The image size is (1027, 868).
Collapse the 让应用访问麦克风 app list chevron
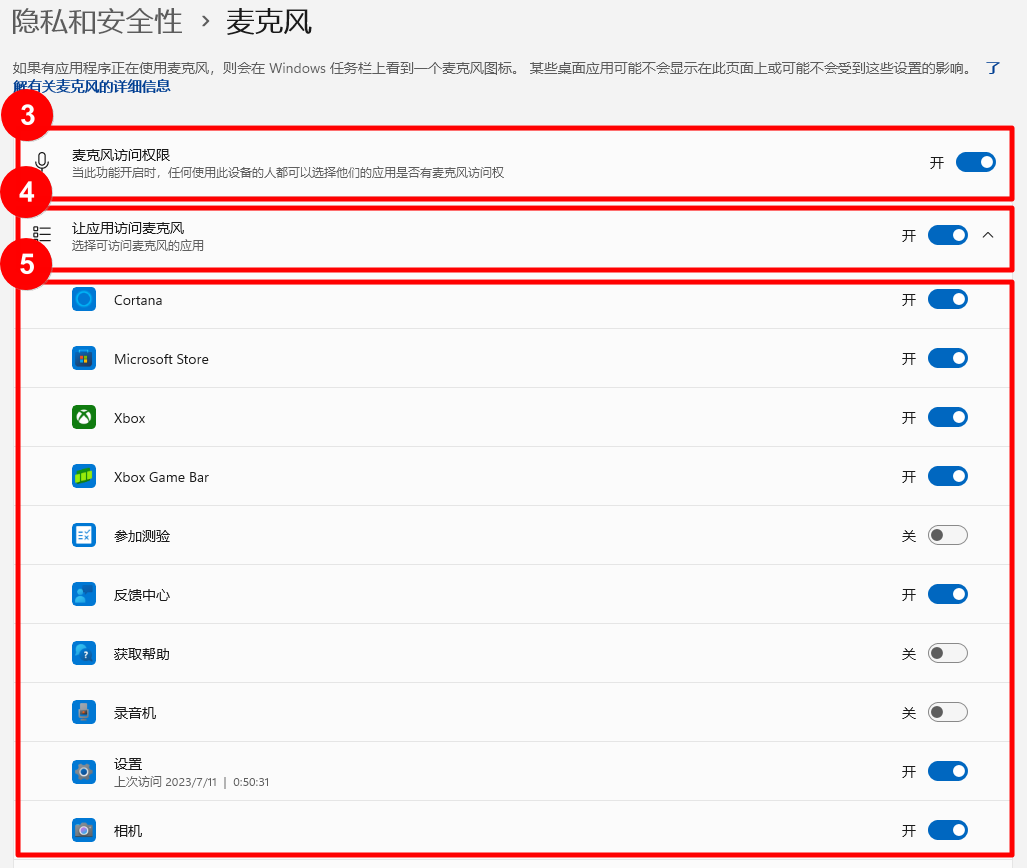coord(988,235)
